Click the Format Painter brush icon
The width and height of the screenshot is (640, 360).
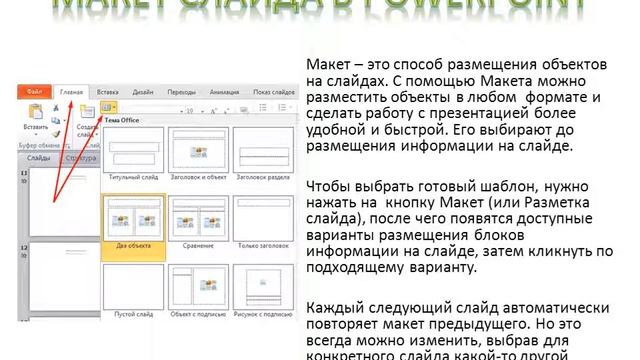[x=56, y=134]
